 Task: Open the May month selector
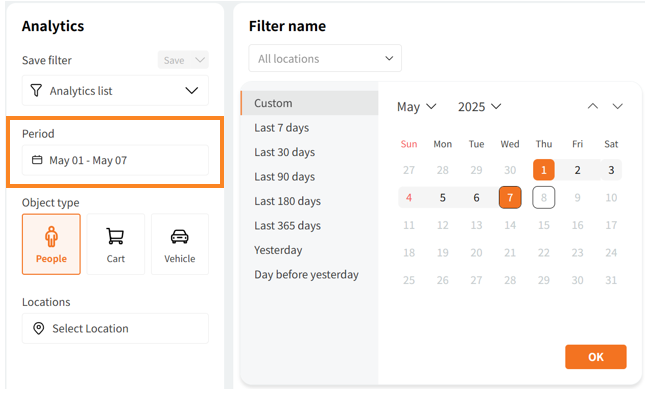417,107
